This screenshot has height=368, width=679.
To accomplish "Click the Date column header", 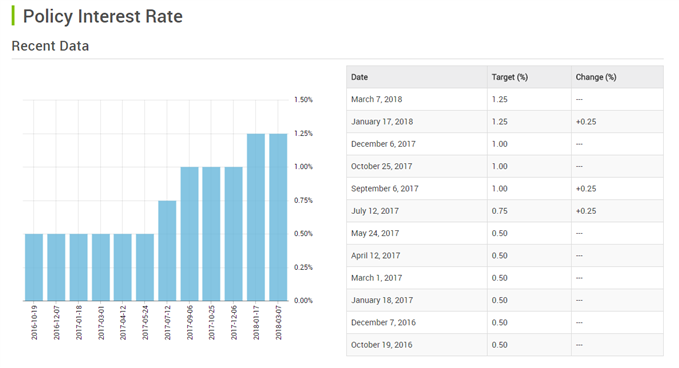I will [417, 77].
